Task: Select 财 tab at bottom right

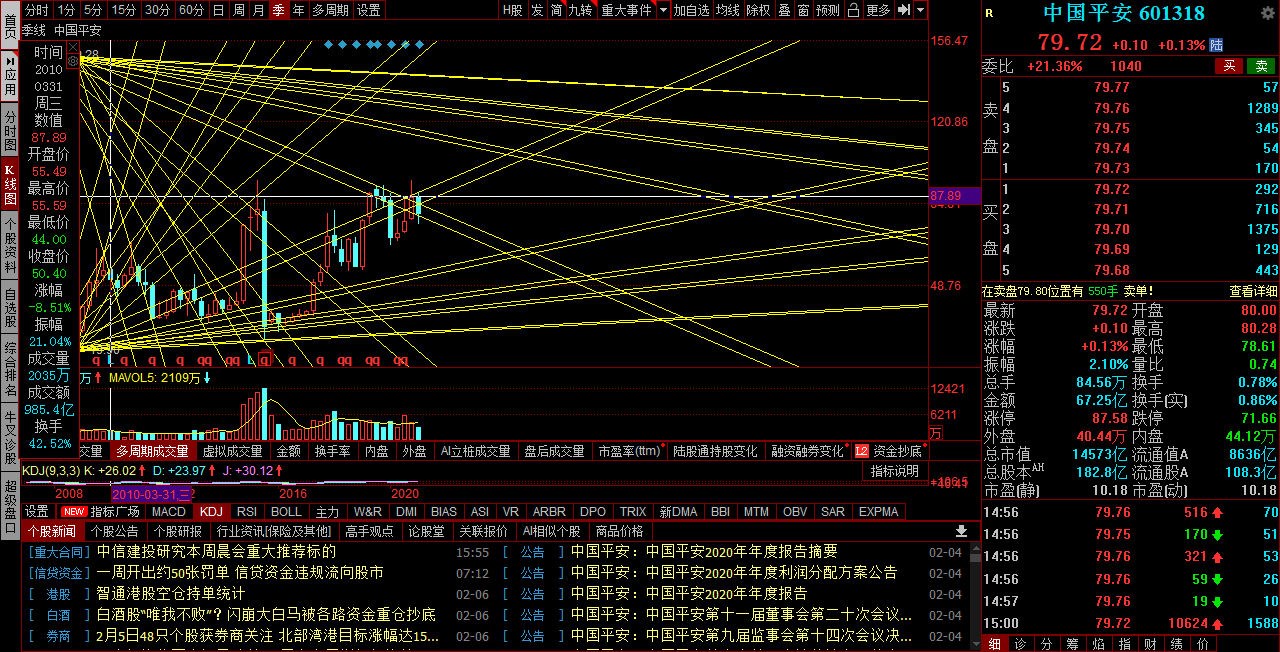Action: [1150, 644]
